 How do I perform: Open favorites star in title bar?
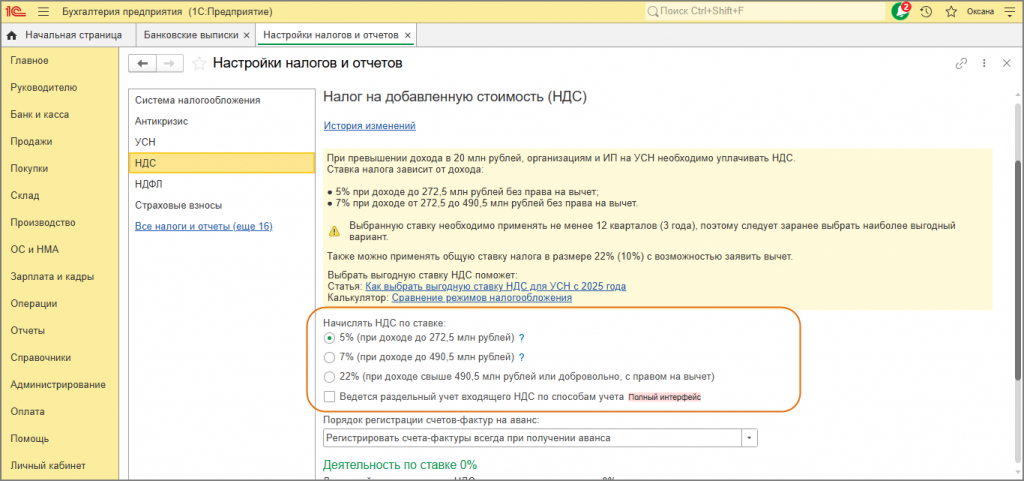pos(951,12)
